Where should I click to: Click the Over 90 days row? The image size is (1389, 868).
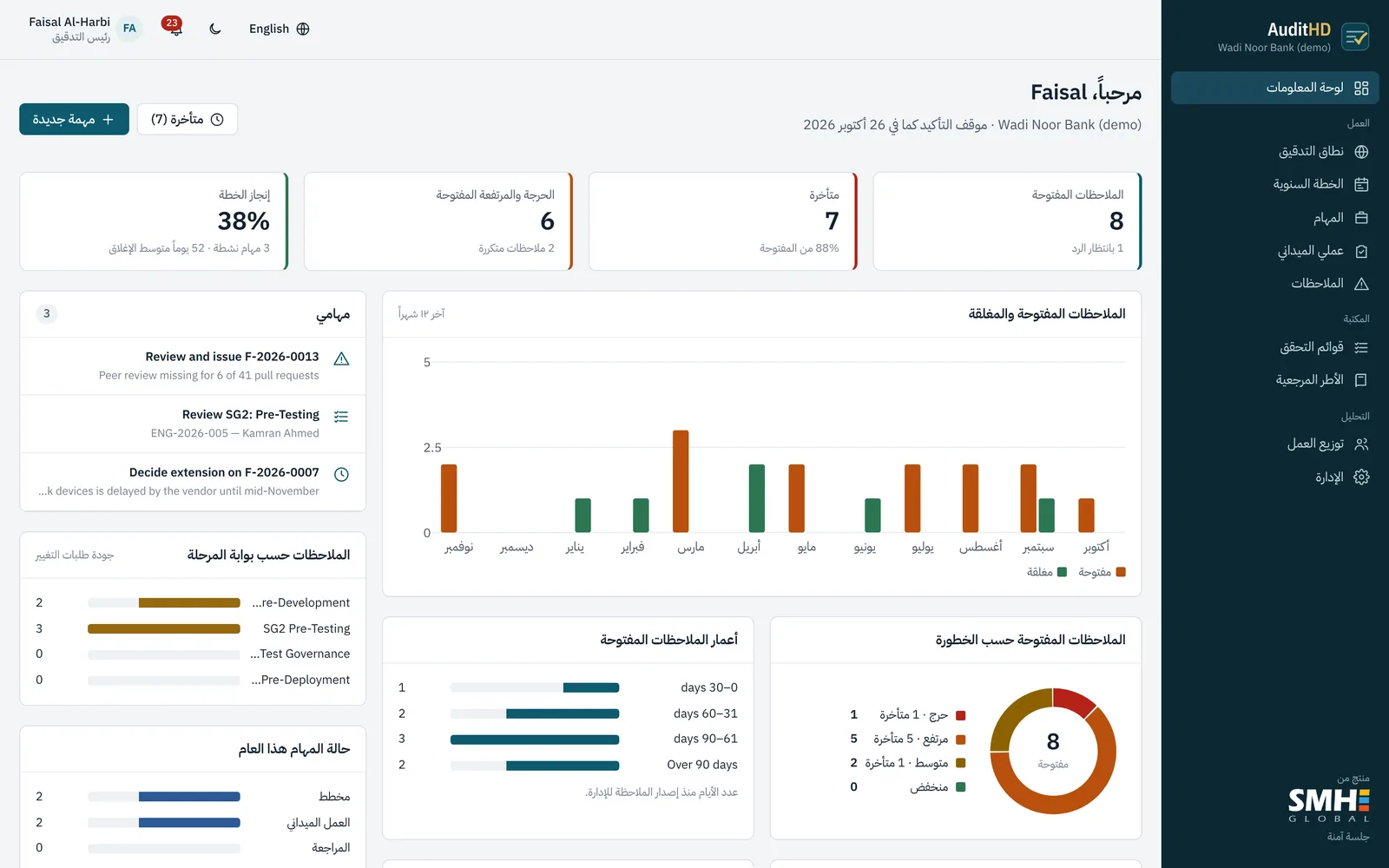[x=568, y=765]
